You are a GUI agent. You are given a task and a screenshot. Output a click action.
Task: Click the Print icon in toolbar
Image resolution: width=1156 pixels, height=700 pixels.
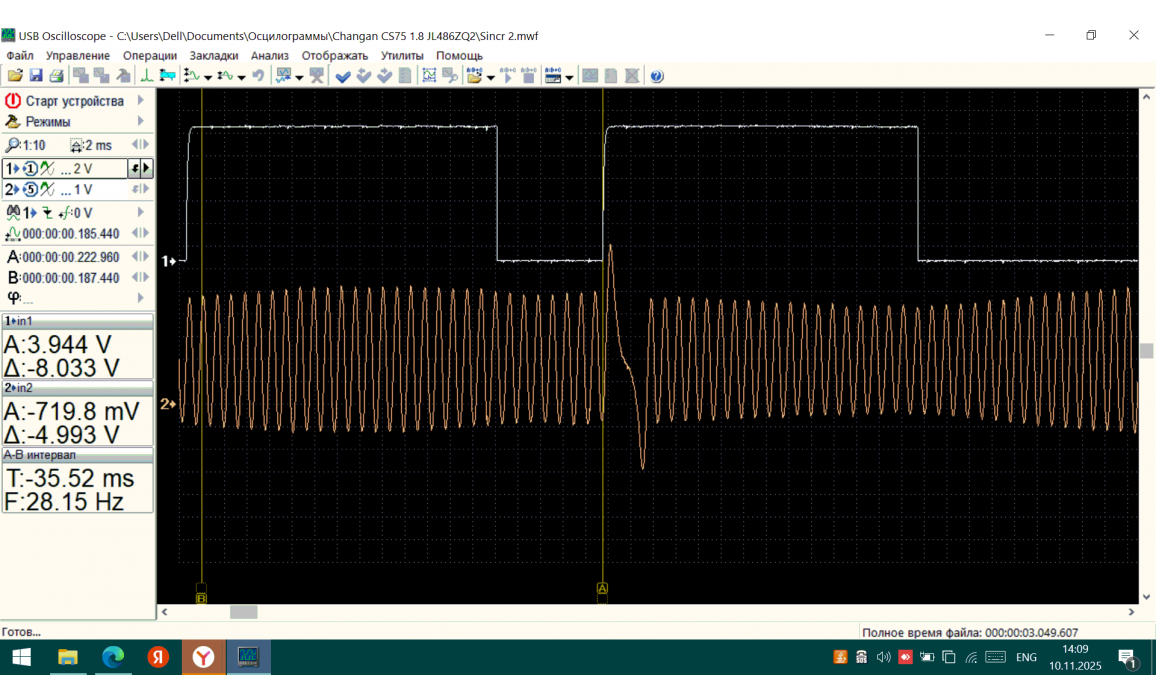(56, 76)
